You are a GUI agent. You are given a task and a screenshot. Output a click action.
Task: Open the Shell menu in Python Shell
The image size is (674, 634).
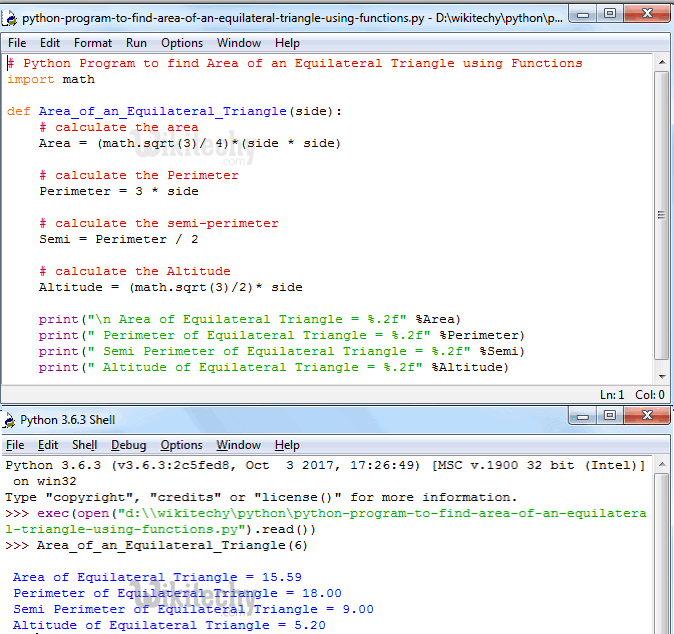click(85, 445)
